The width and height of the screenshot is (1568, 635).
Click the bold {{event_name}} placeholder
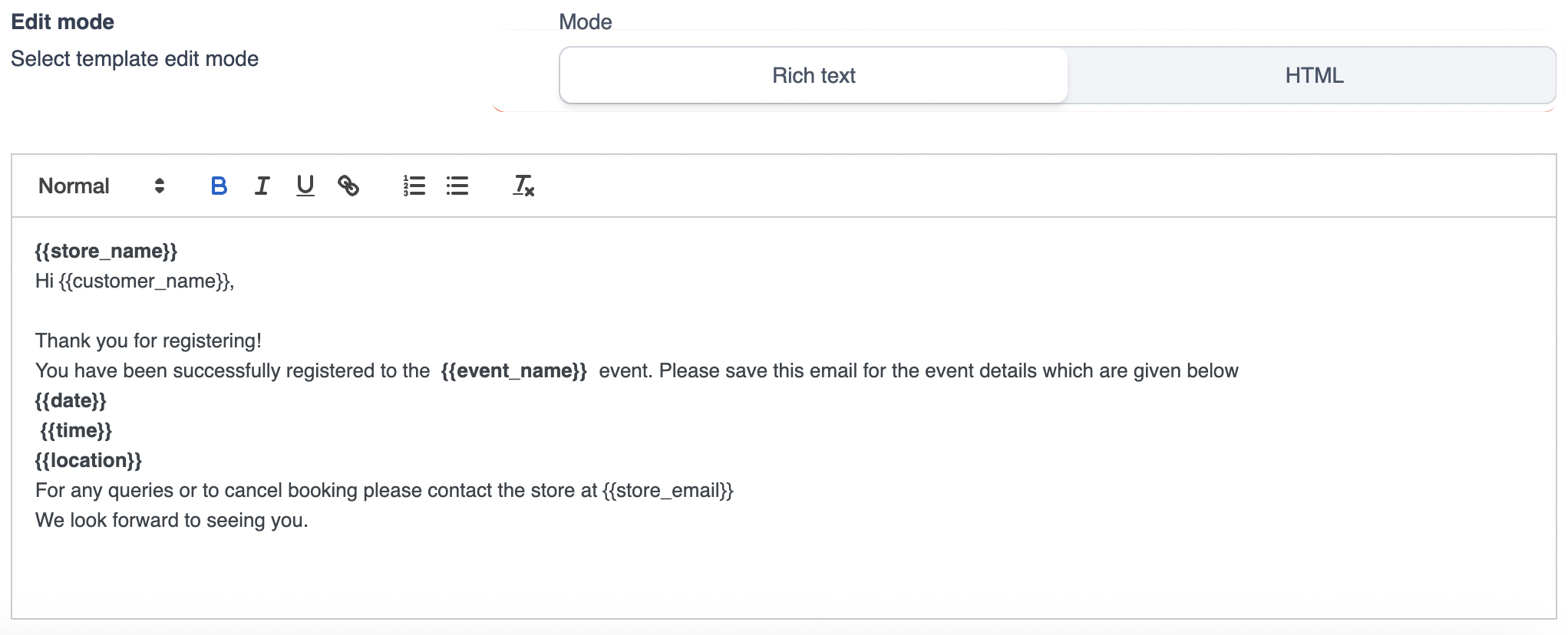pos(513,371)
